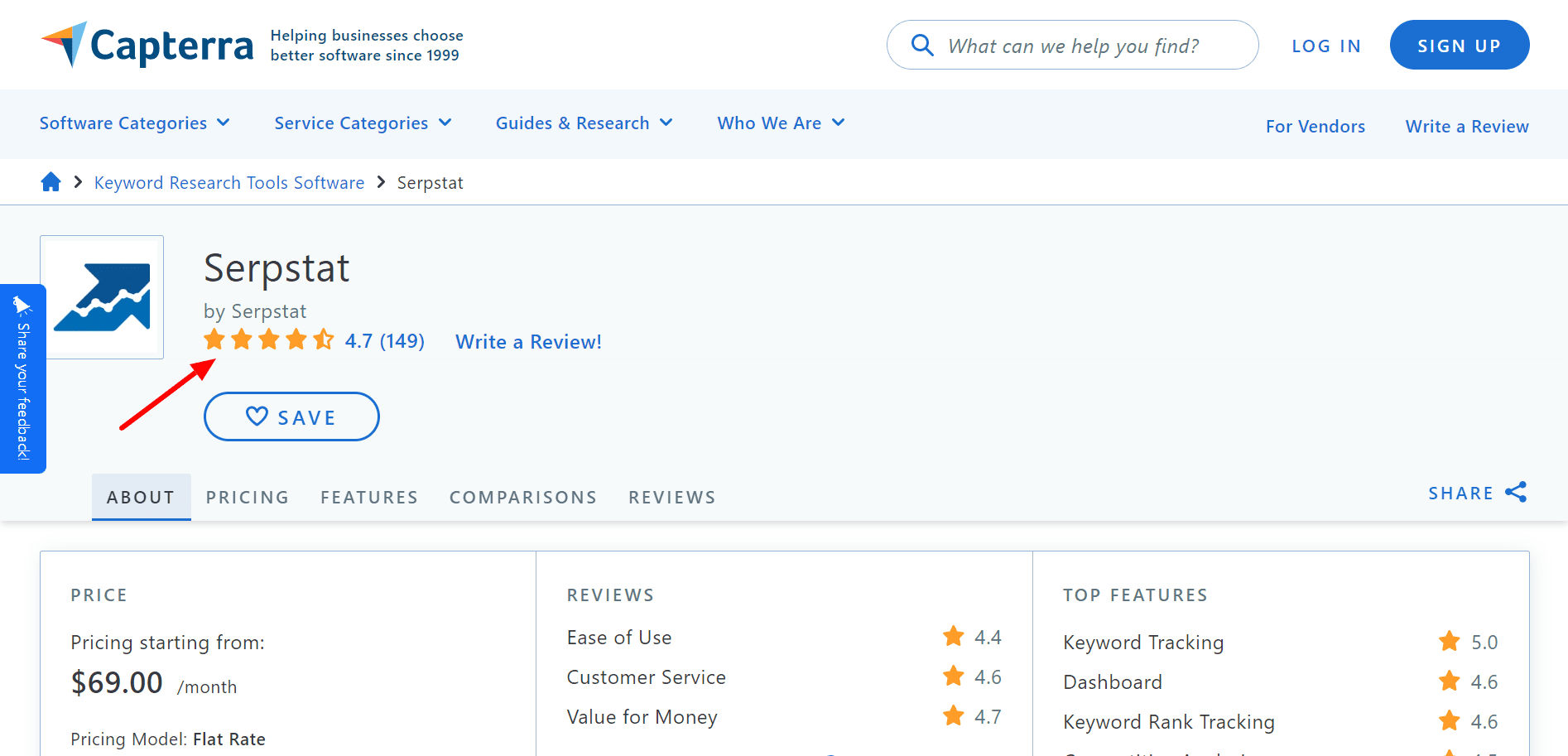Viewport: 1568px width, 756px height.
Task: Click the SAVE button
Action: tap(291, 417)
